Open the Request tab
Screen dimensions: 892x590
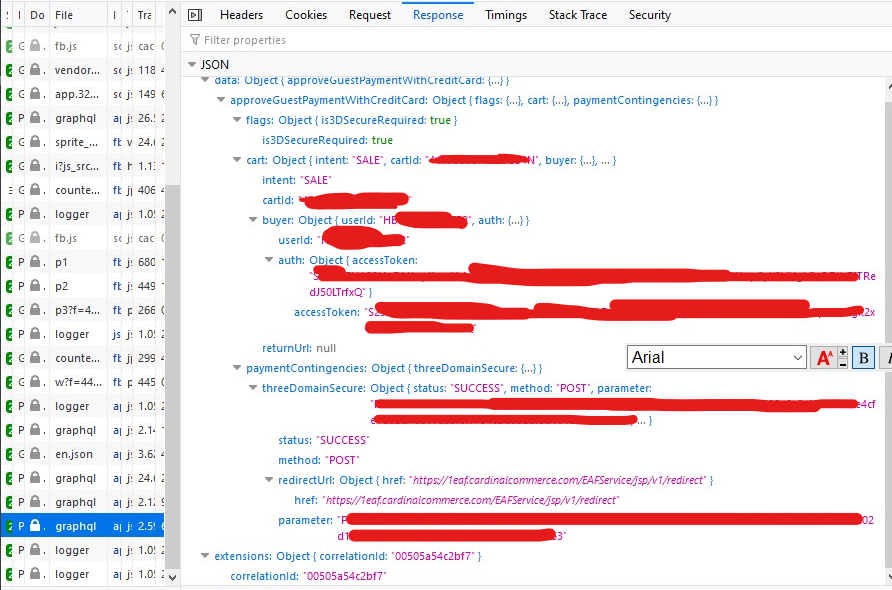coord(370,15)
